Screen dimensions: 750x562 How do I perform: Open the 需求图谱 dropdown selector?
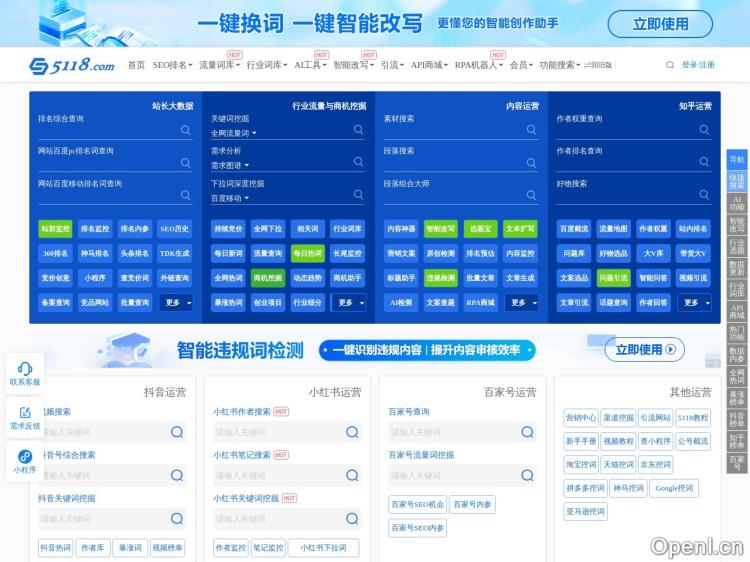[229, 166]
